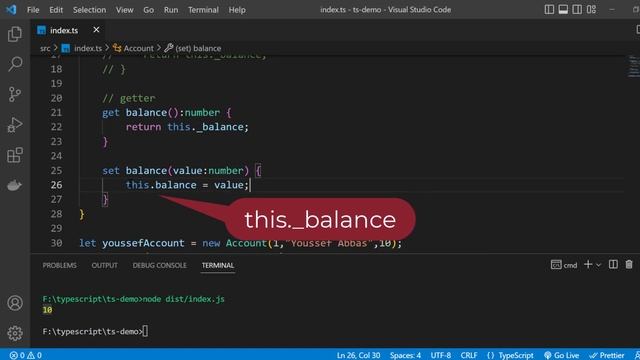Click the '// getter' comment line
This screenshot has height=360, width=640.
[129, 98]
